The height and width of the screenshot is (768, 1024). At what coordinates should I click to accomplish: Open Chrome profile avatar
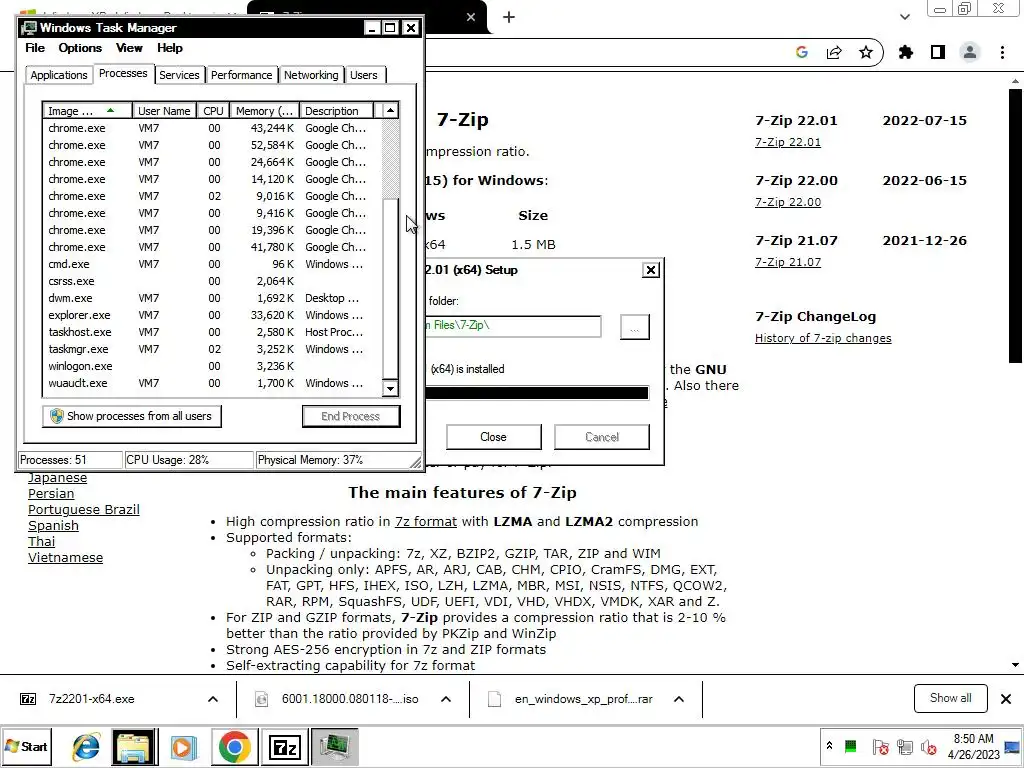[x=970, y=52]
